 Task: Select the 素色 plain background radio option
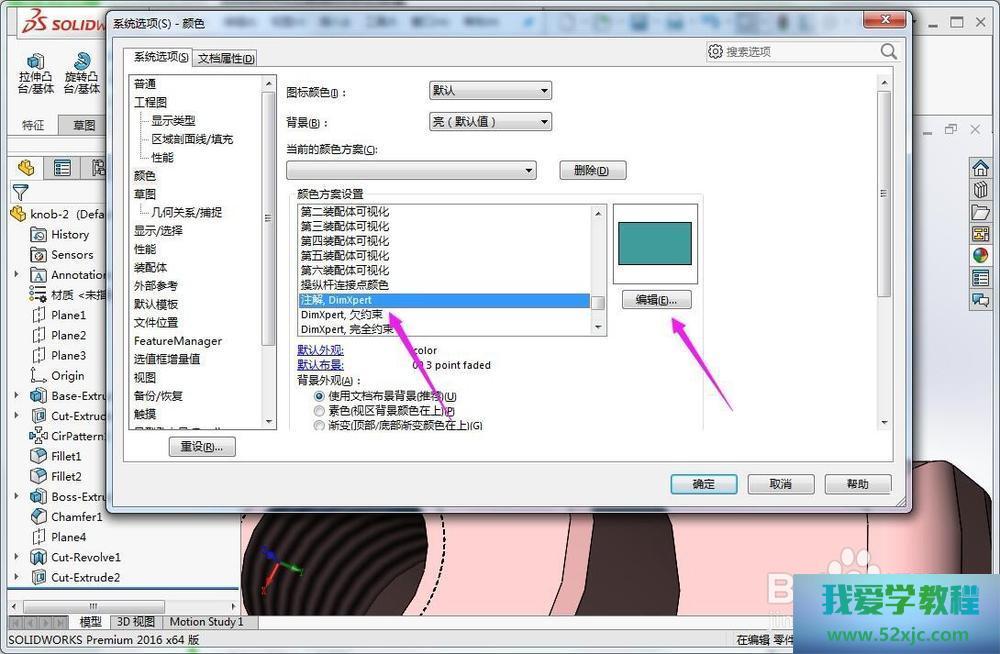click(320, 411)
